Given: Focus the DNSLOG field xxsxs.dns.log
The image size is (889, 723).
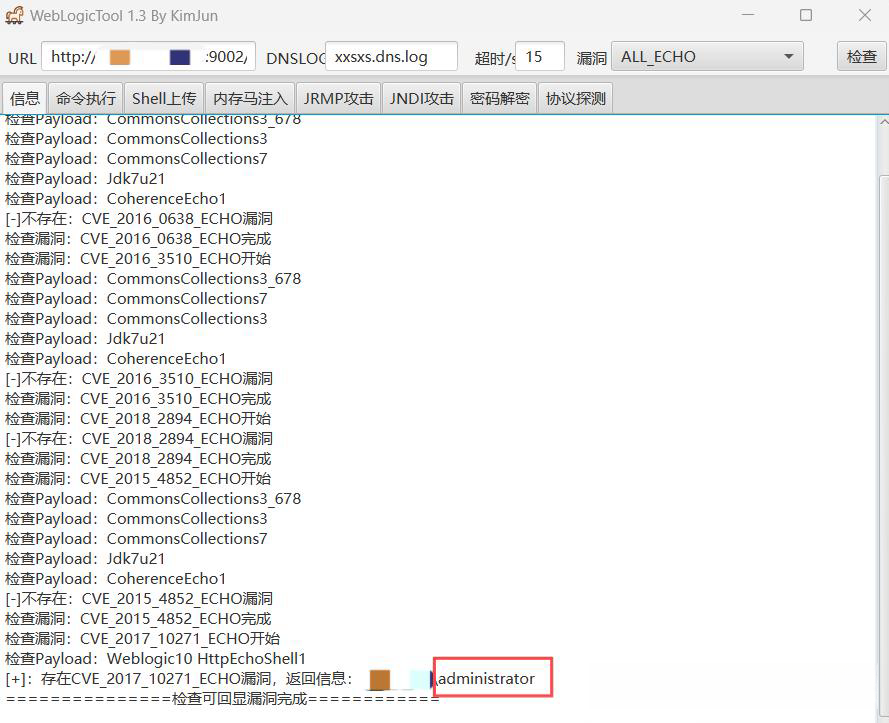Looking at the screenshot, I should point(391,56).
